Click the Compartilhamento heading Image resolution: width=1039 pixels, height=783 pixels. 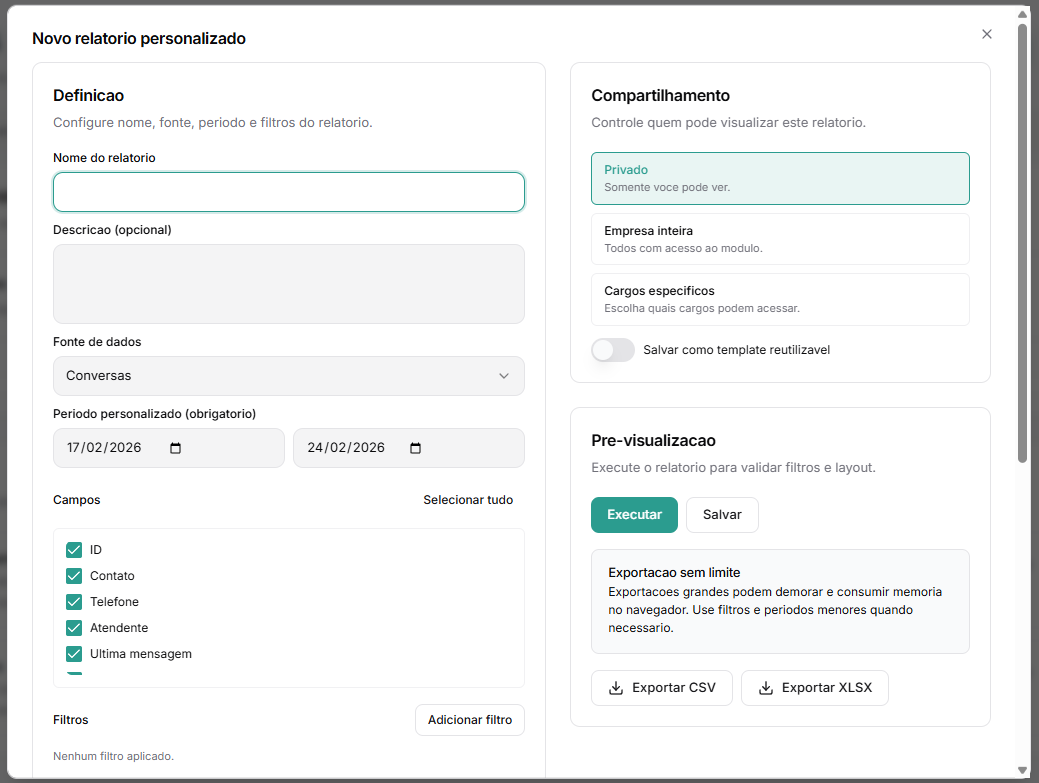tap(660, 95)
